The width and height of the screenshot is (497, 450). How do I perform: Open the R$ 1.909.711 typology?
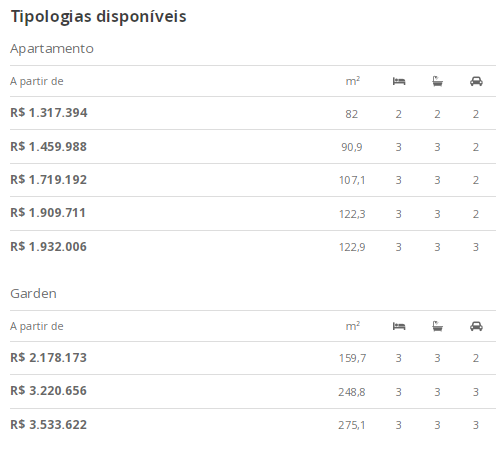[x=253, y=213]
